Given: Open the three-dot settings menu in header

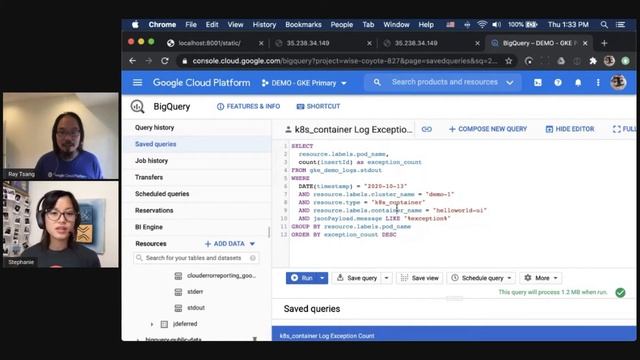Looking at the screenshot, I should (598, 82).
